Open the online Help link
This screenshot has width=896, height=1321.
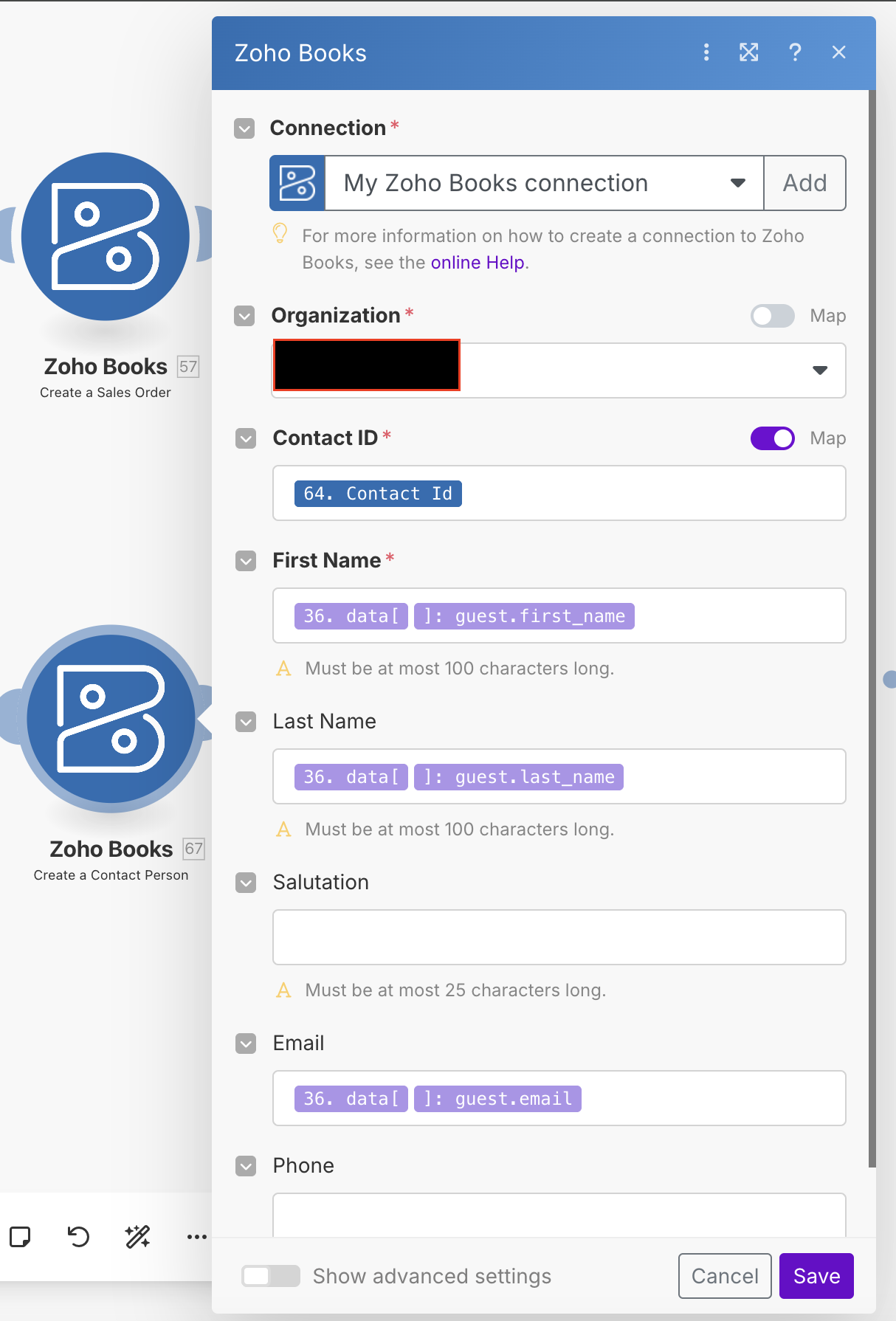tap(478, 263)
